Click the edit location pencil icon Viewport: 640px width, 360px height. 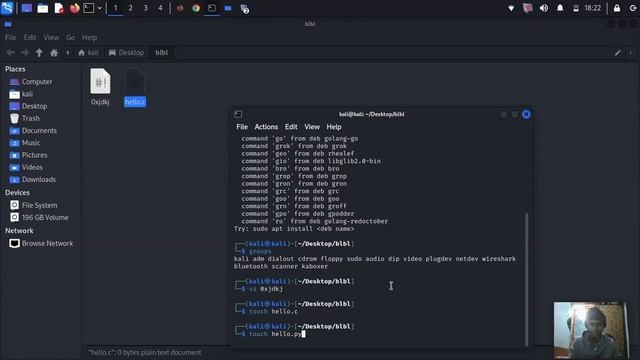coord(618,53)
